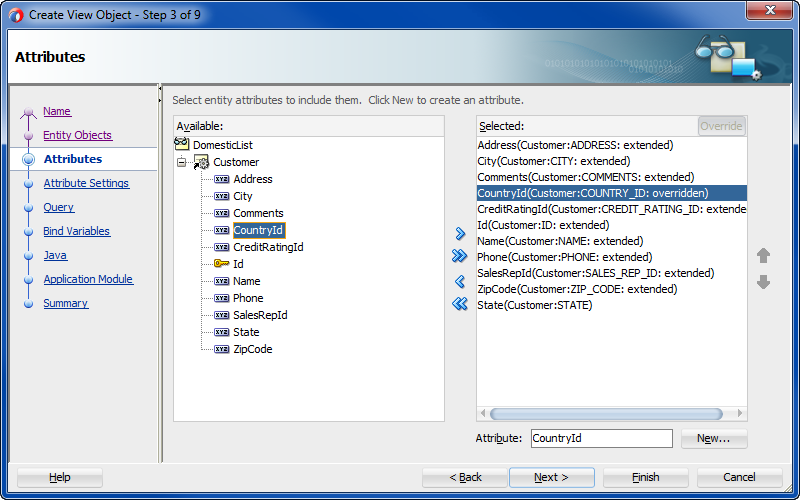Open the Java step
The image size is (800, 500).
tap(55, 255)
